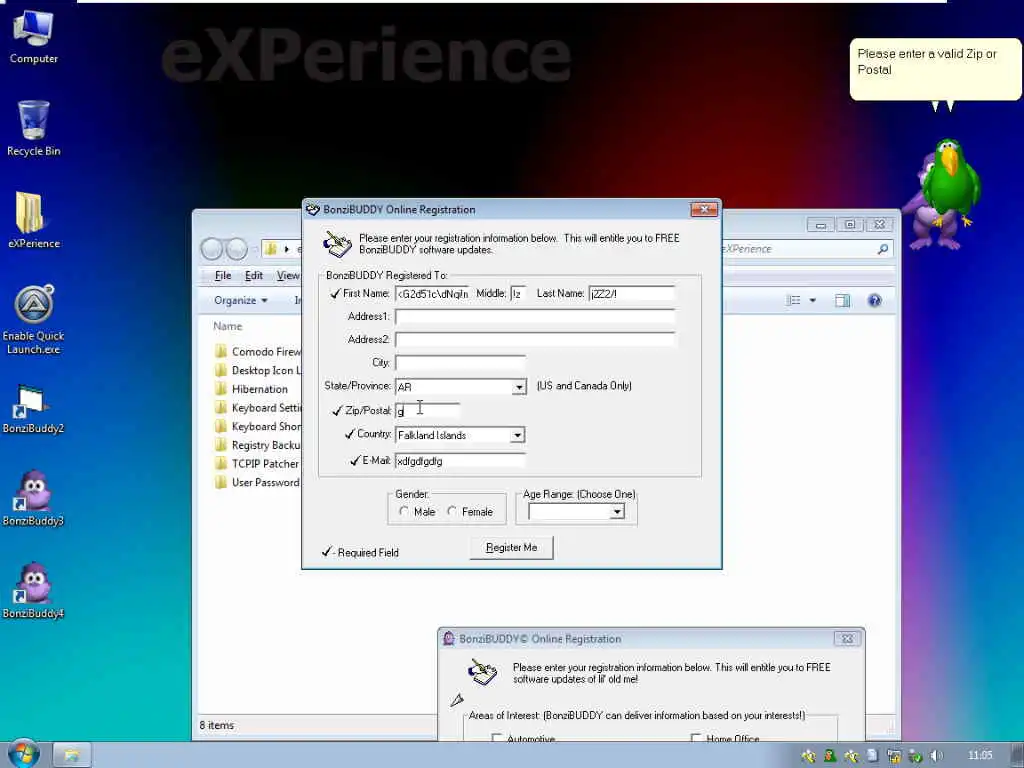
Task: Click the Explorer search magnifier icon
Action: (x=882, y=249)
